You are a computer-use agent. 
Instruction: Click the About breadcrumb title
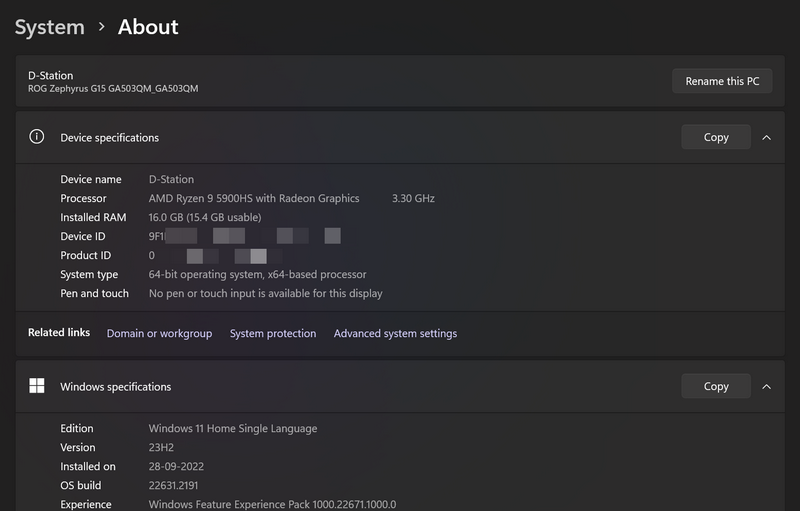[148, 27]
